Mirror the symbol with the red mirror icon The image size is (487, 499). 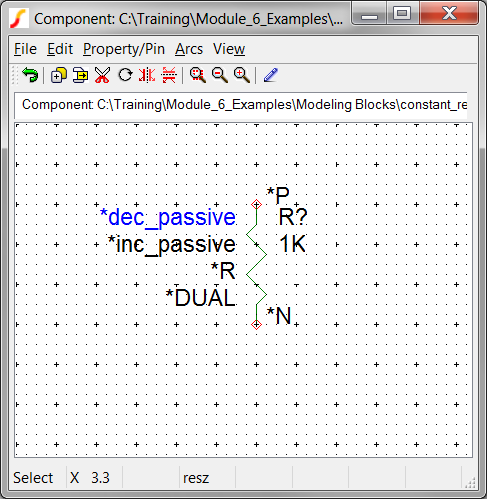pos(147,75)
